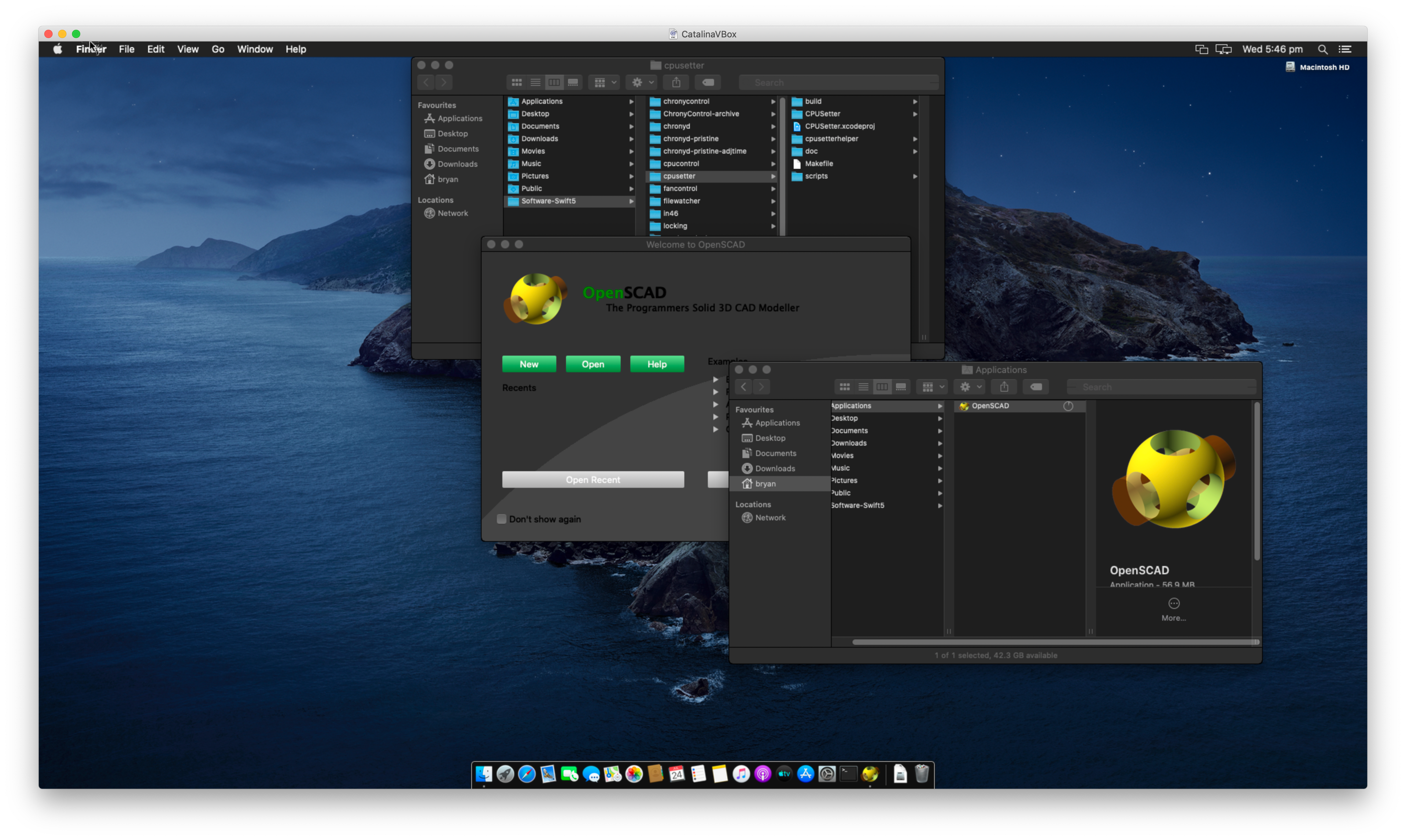Switch Applications window to icon view
This screenshot has width=1406, height=840.
(x=844, y=386)
